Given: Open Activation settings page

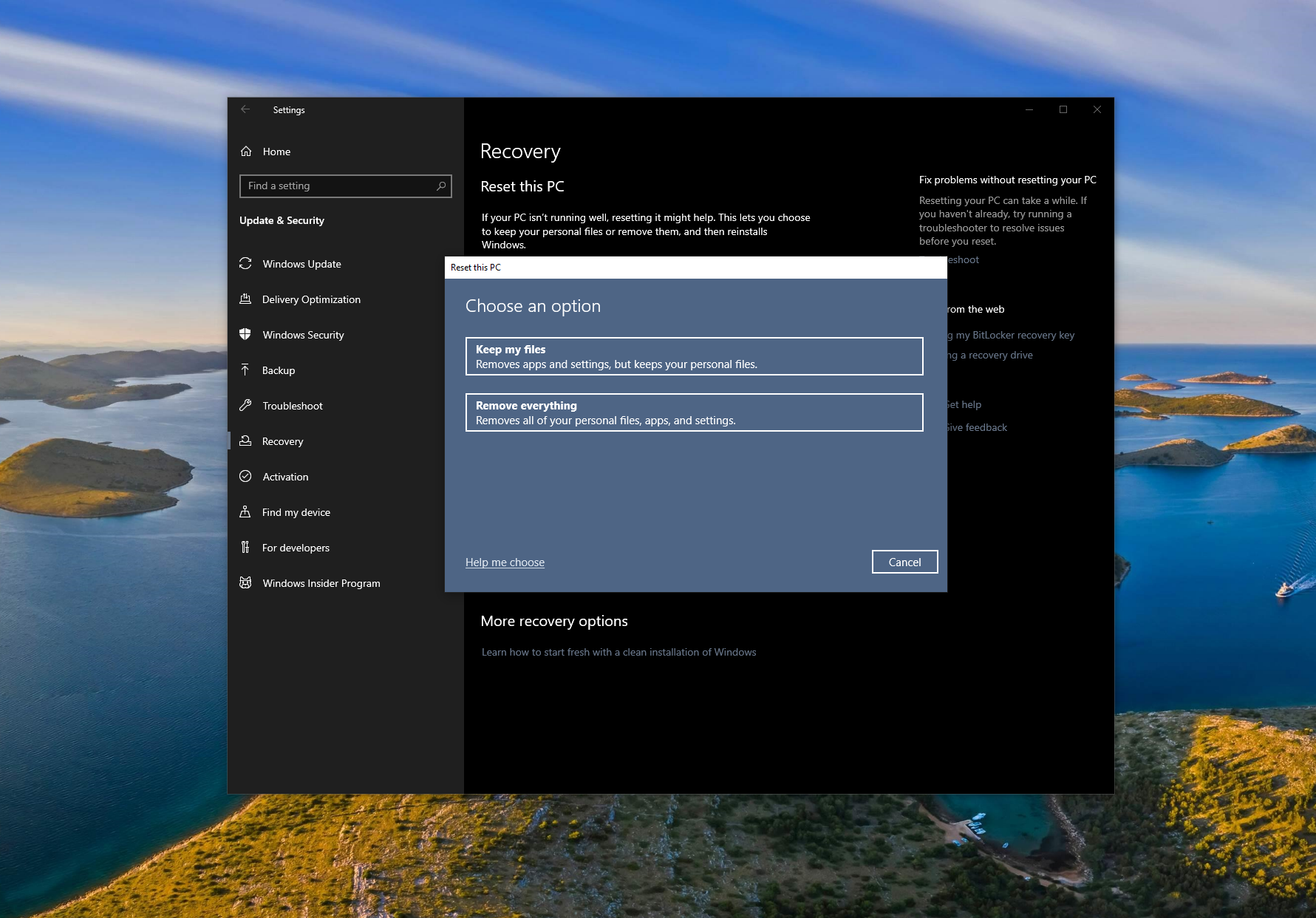Looking at the screenshot, I should coord(346,477).
